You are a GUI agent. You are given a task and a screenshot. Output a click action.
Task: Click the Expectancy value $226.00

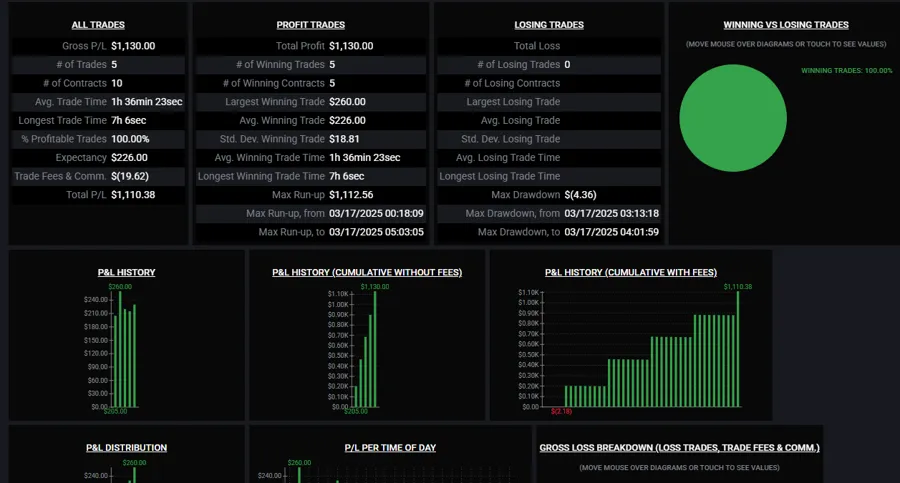tap(129, 157)
